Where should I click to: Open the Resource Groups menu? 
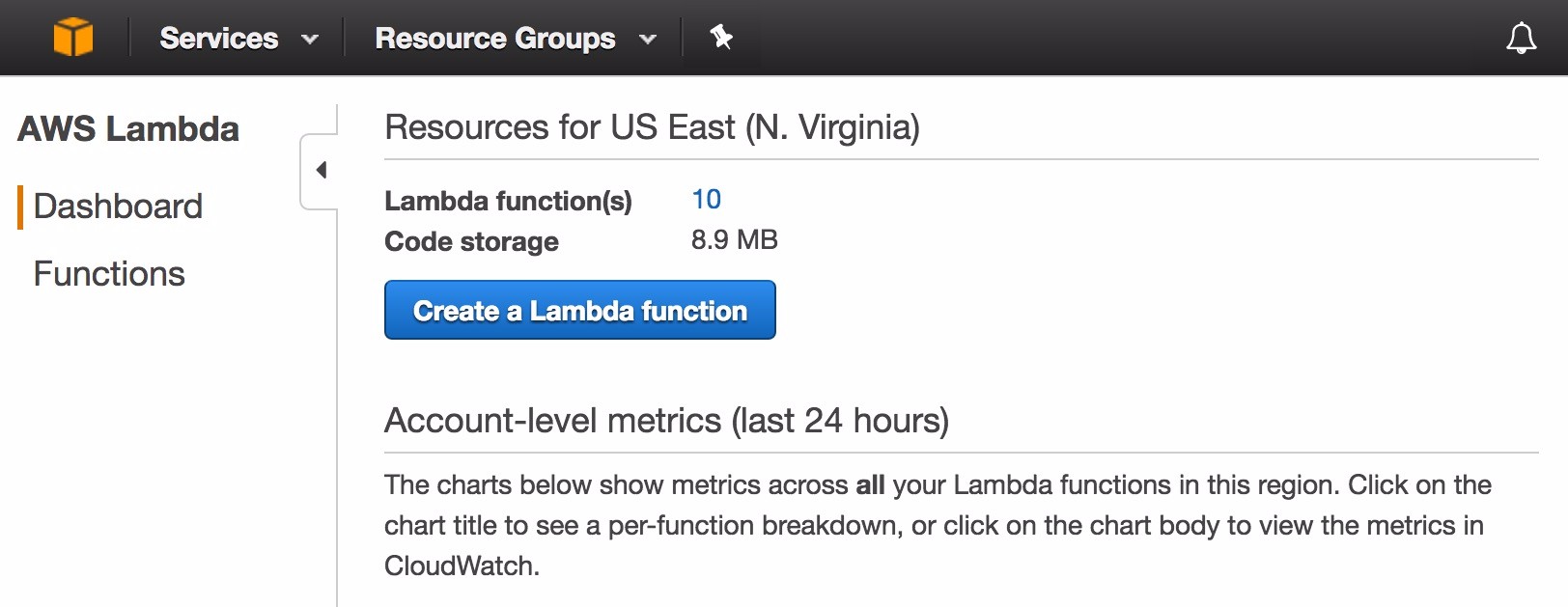pos(494,39)
